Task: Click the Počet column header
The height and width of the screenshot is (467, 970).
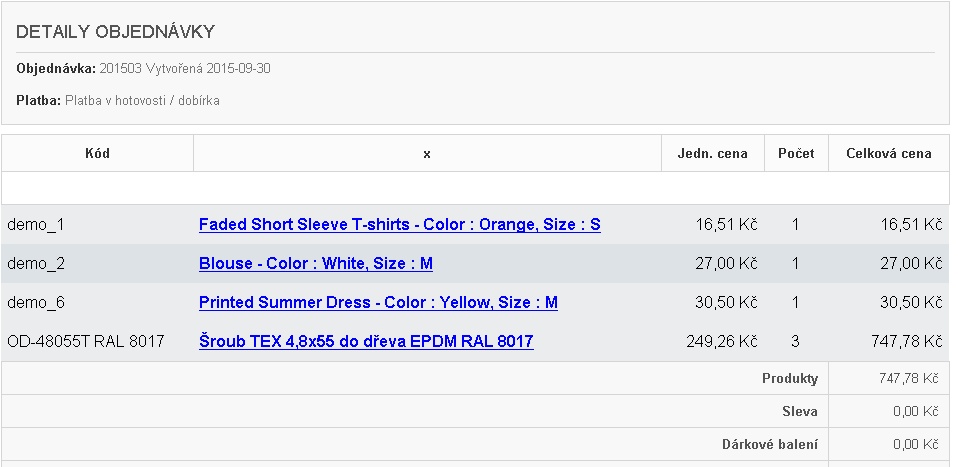Action: pyautogui.click(x=796, y=154)
